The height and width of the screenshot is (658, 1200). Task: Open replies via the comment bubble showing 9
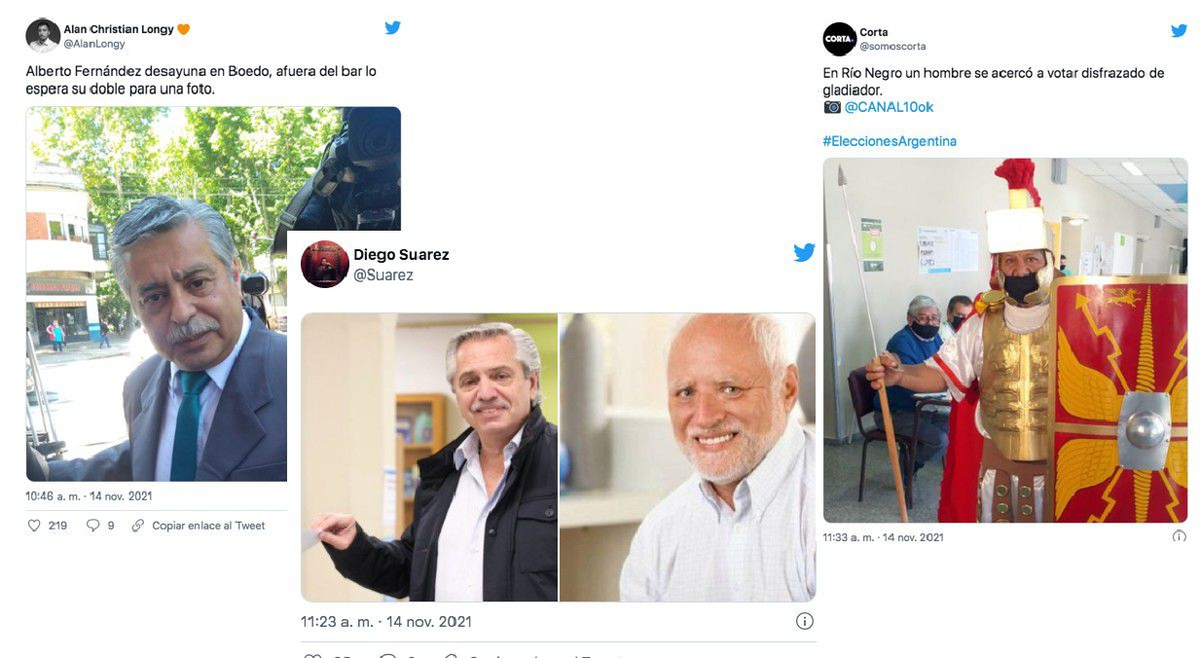pos(94,524)
